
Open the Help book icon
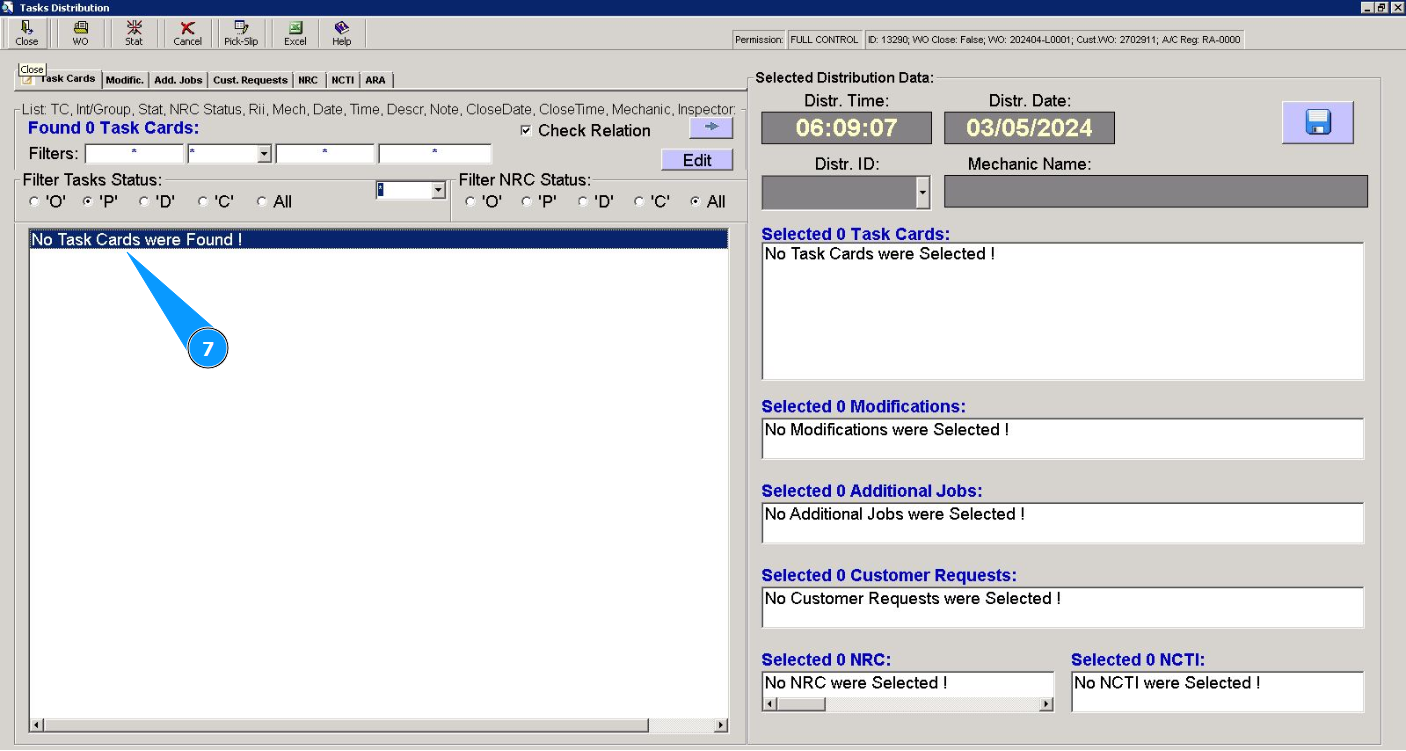pyautogui.click(x=342, y=33)
